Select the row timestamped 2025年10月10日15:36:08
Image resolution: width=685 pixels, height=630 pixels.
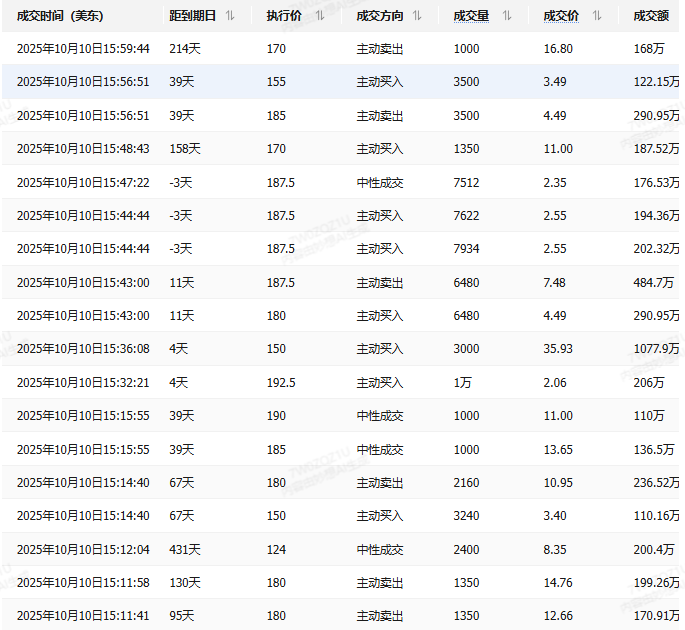point(340,349)
